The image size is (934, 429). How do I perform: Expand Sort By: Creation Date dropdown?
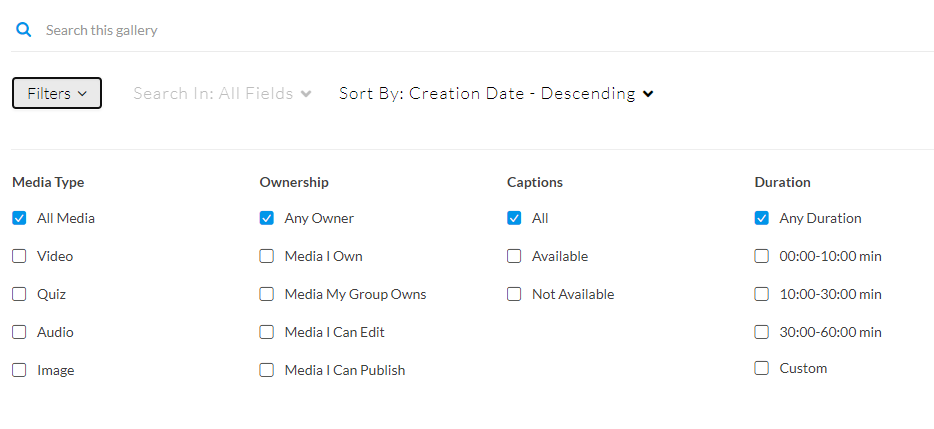(x=496, y=93)
